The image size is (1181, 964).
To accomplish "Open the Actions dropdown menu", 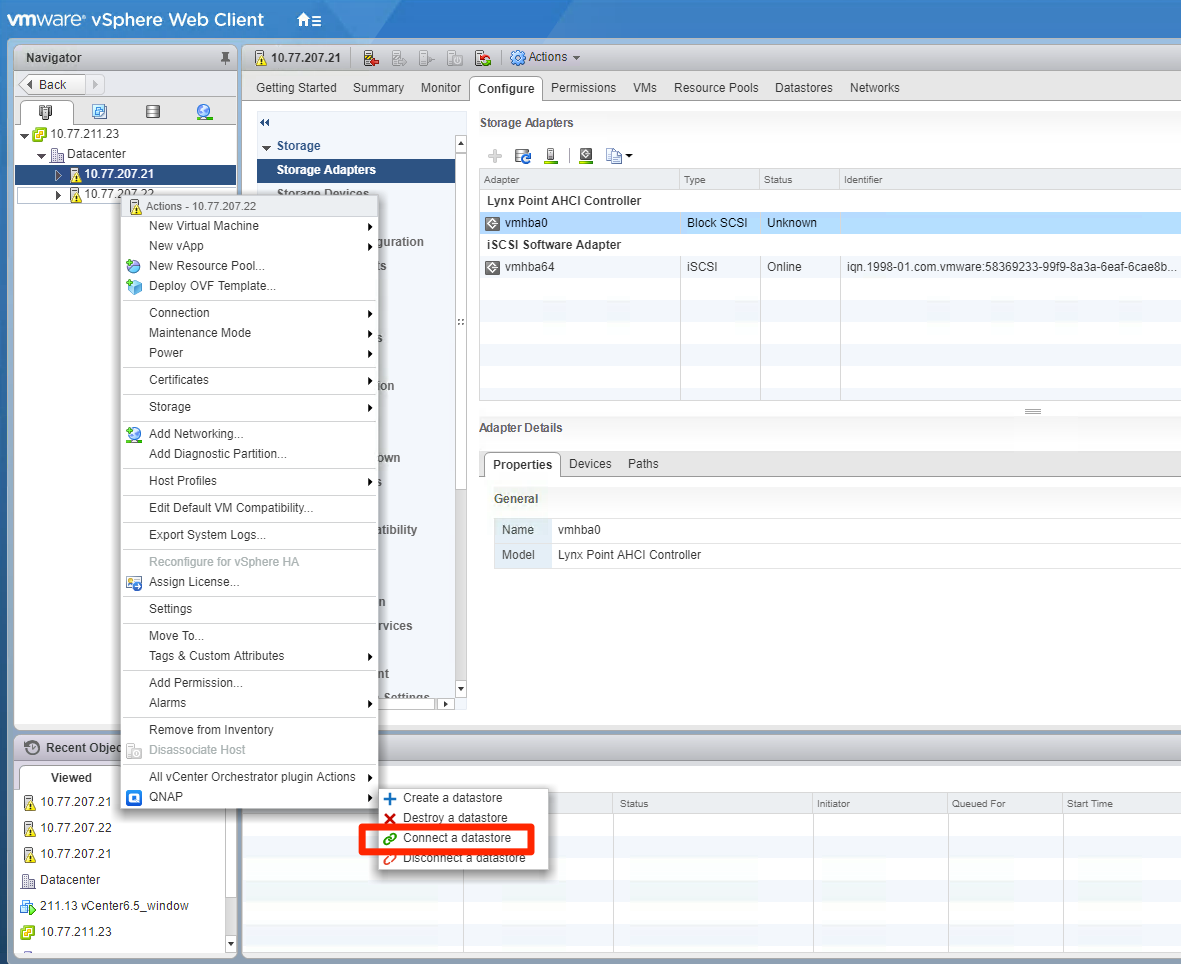I will (545, 57).
